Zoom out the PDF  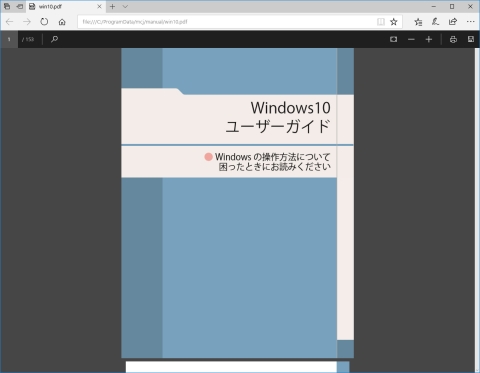[x=411, y=39]
